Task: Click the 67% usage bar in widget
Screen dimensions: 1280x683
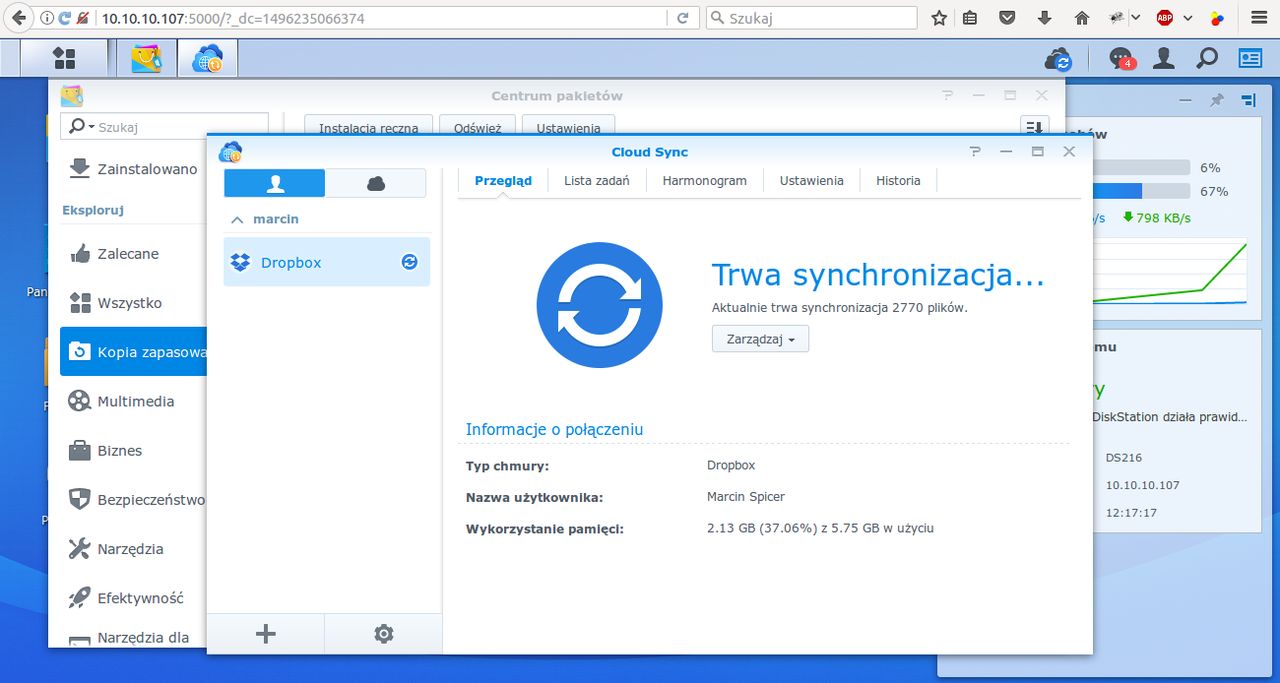Action: 1142,191
